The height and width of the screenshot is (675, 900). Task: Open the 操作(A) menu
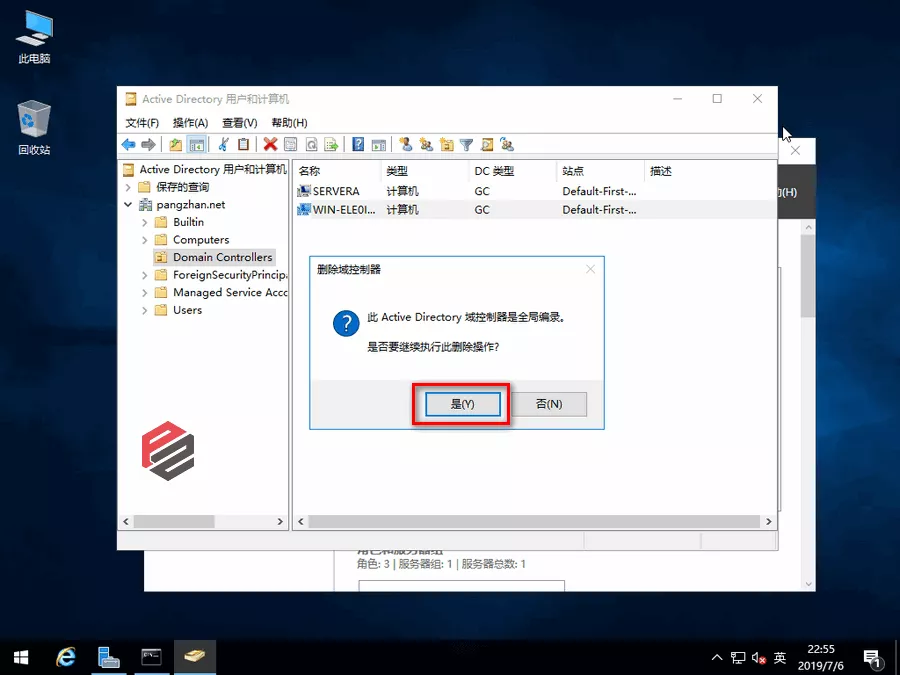pyautogui.click(x=190, y=122)
